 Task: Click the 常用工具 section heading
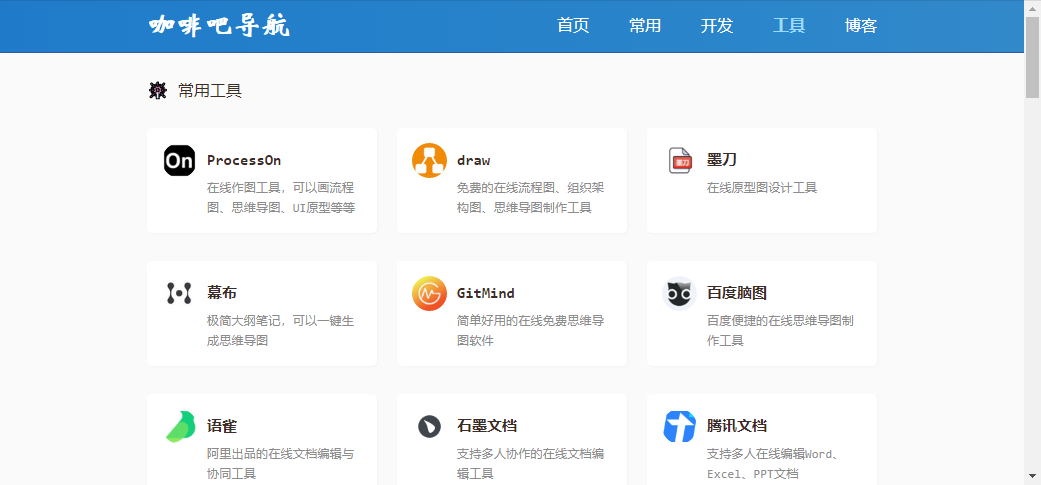coord(210,91)
